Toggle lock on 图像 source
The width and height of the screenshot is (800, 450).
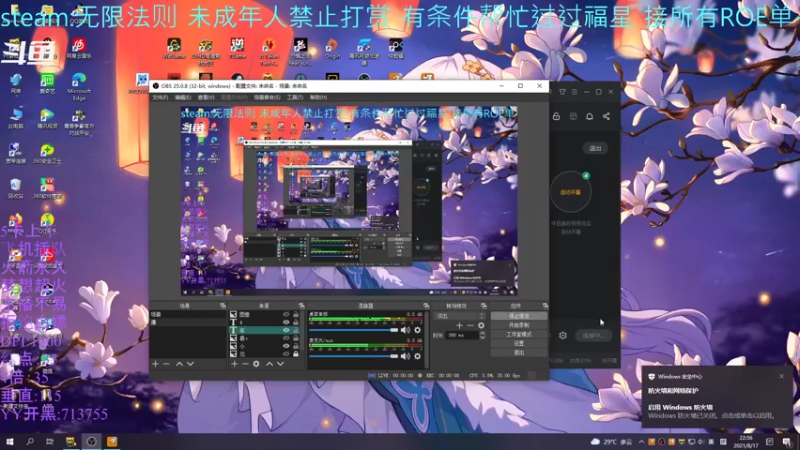(296, 315)
